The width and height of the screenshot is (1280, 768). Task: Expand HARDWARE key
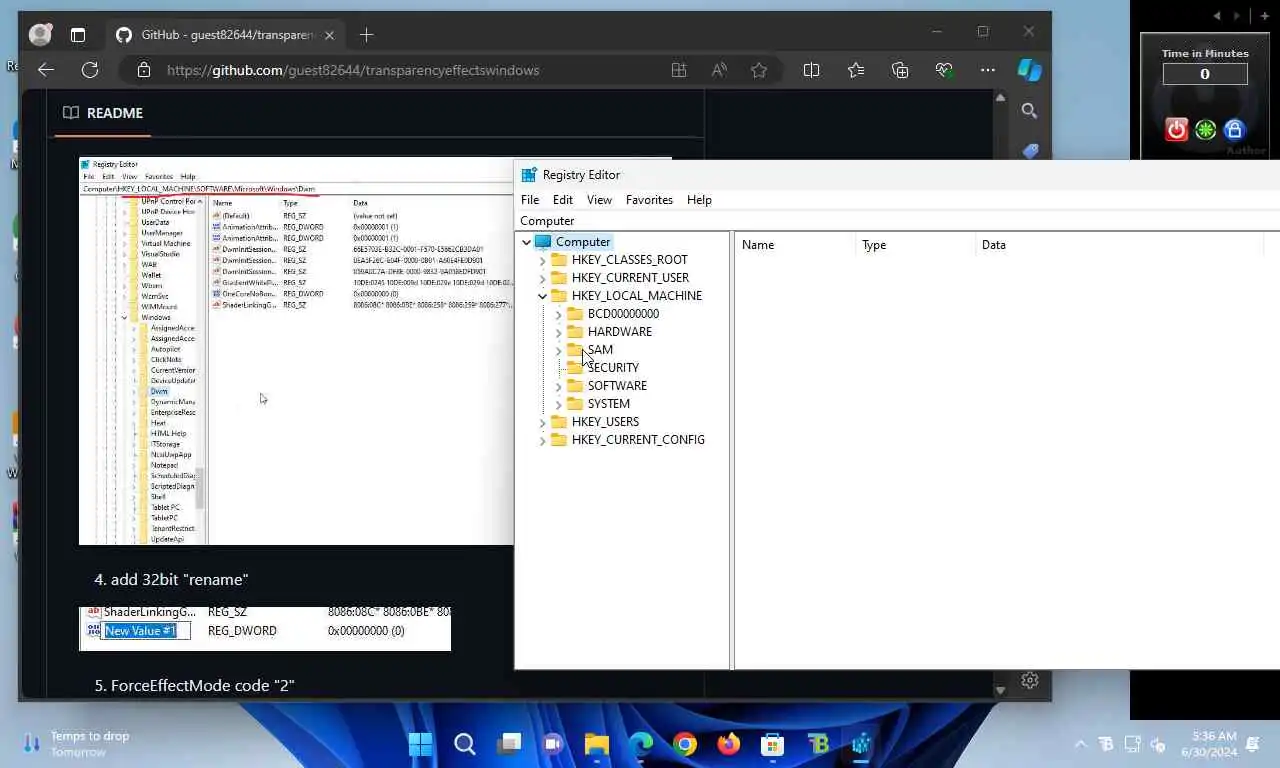point(558,332)
